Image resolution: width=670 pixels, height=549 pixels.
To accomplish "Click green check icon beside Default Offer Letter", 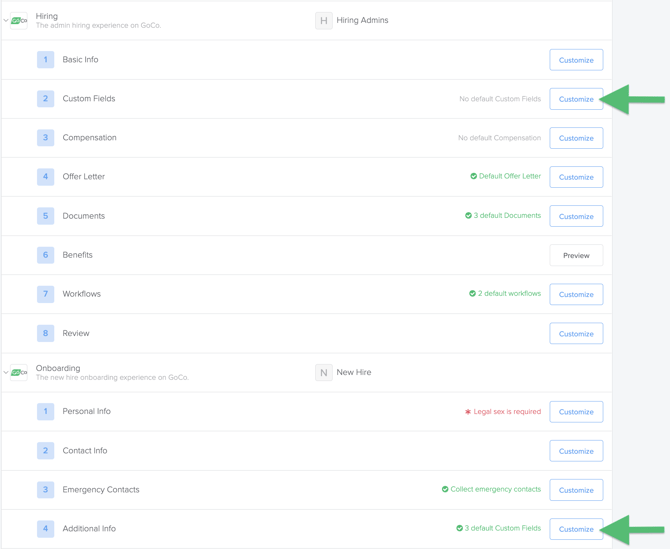I will coord(473,176).
